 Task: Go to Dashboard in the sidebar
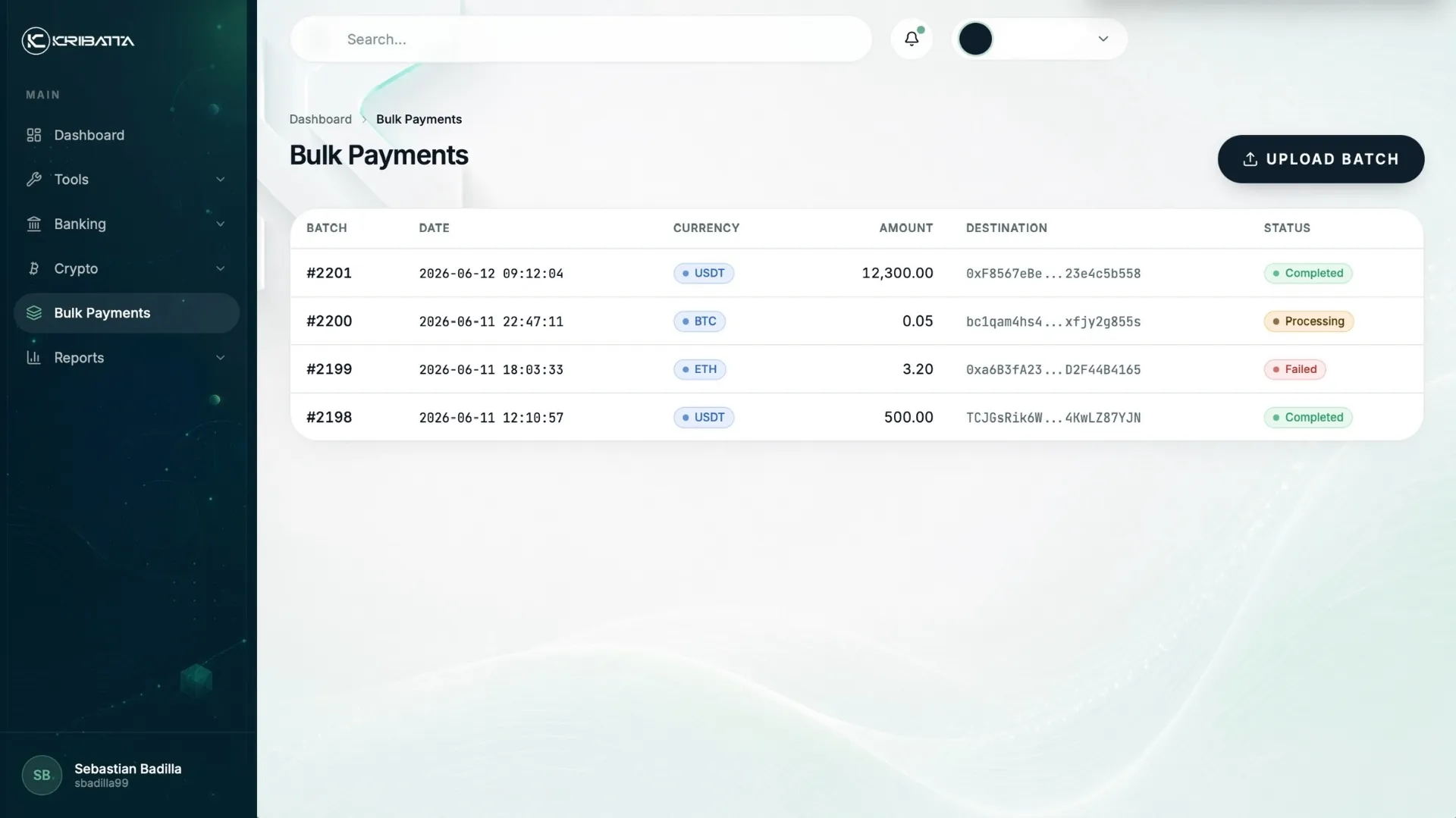point(127,135)
